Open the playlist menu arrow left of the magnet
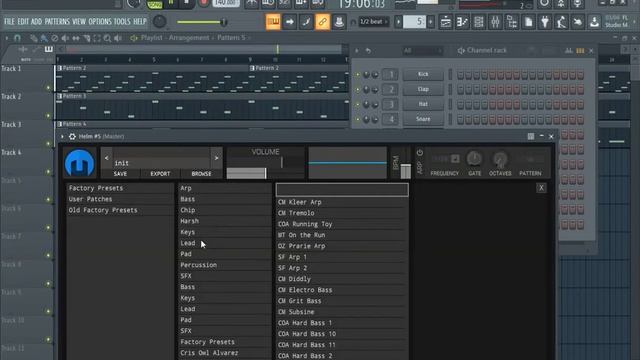The image size is (640, 360). click(x=7, y=38)
